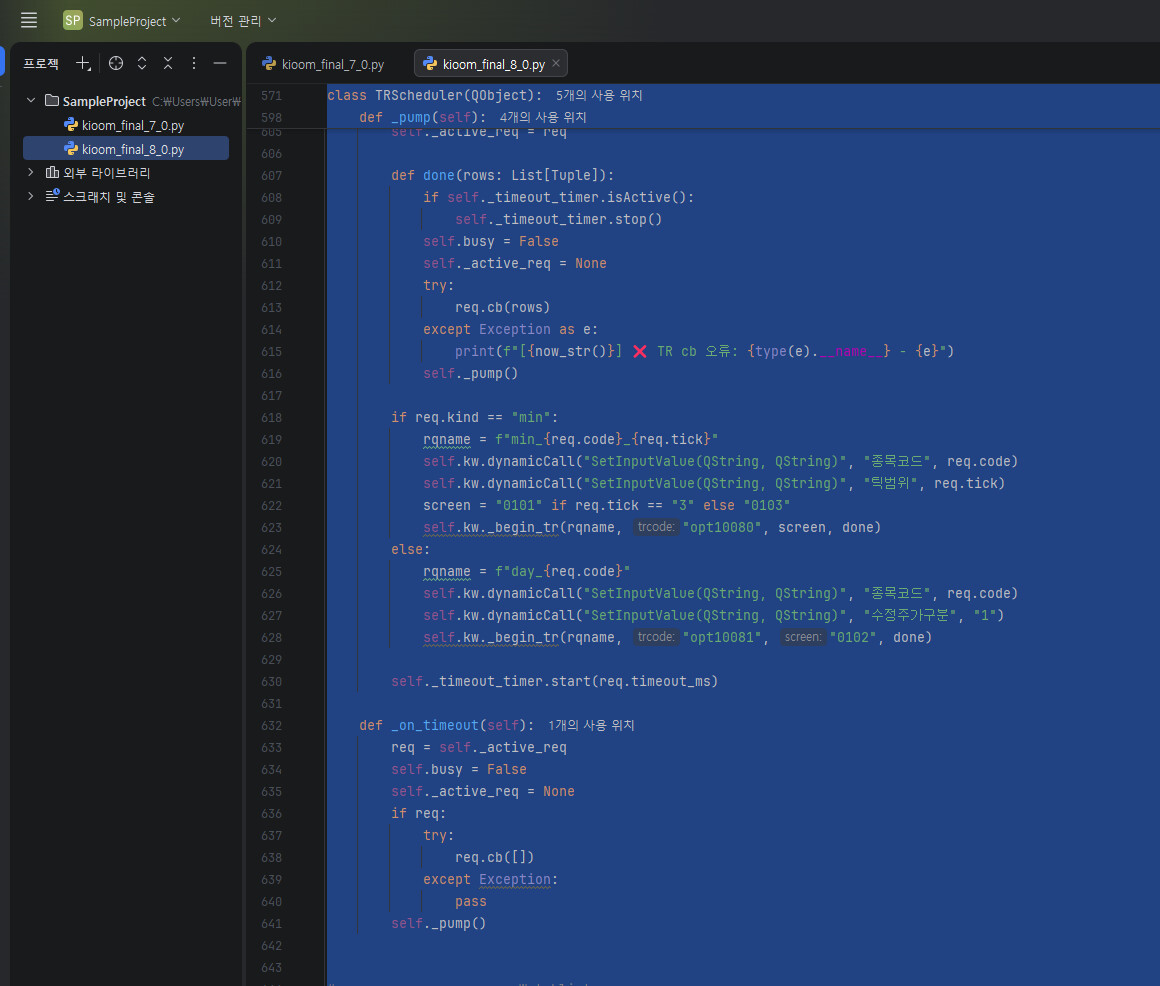Open 5개의 사용 위치 usages link

(x=599, y=95)
